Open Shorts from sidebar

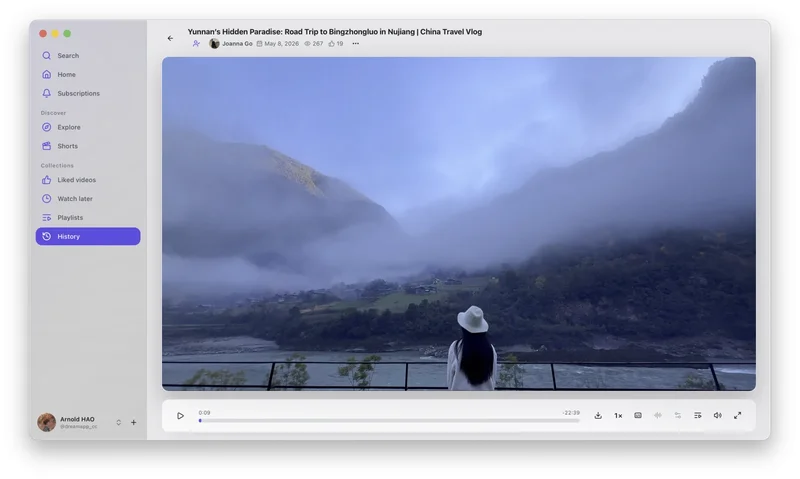click(88, 146)
